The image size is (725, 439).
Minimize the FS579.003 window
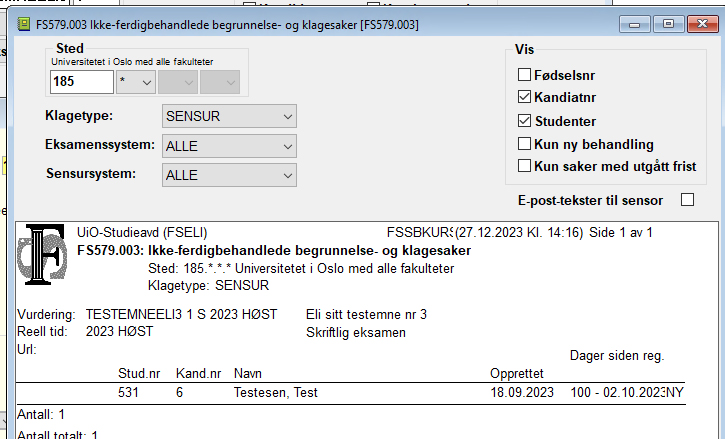click(x=635, y=24)
